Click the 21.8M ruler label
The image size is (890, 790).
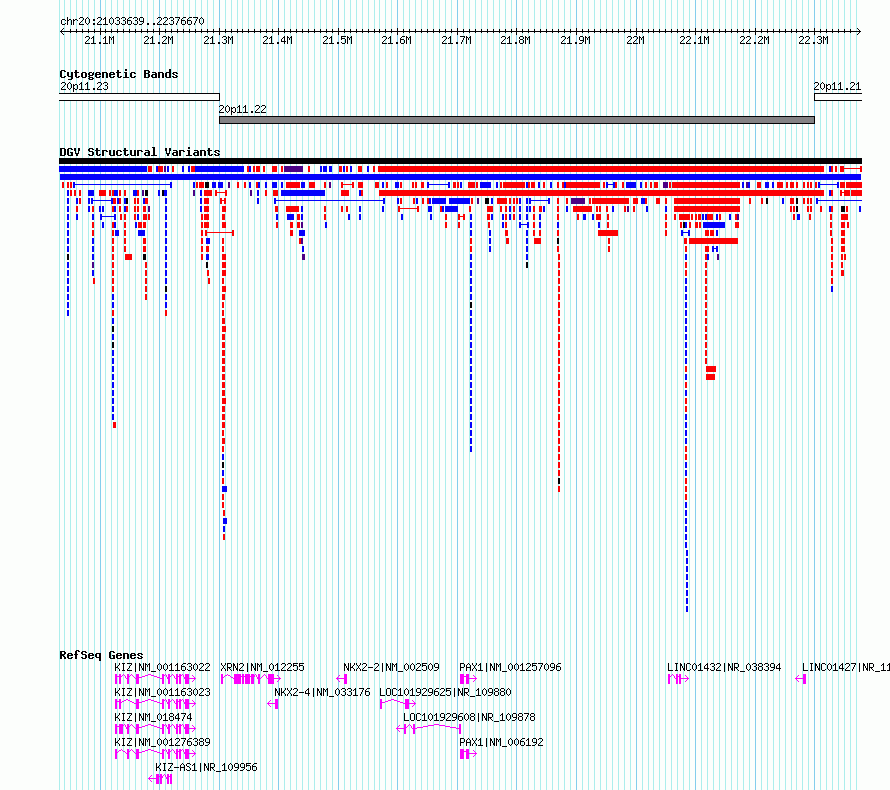[515, 40]
